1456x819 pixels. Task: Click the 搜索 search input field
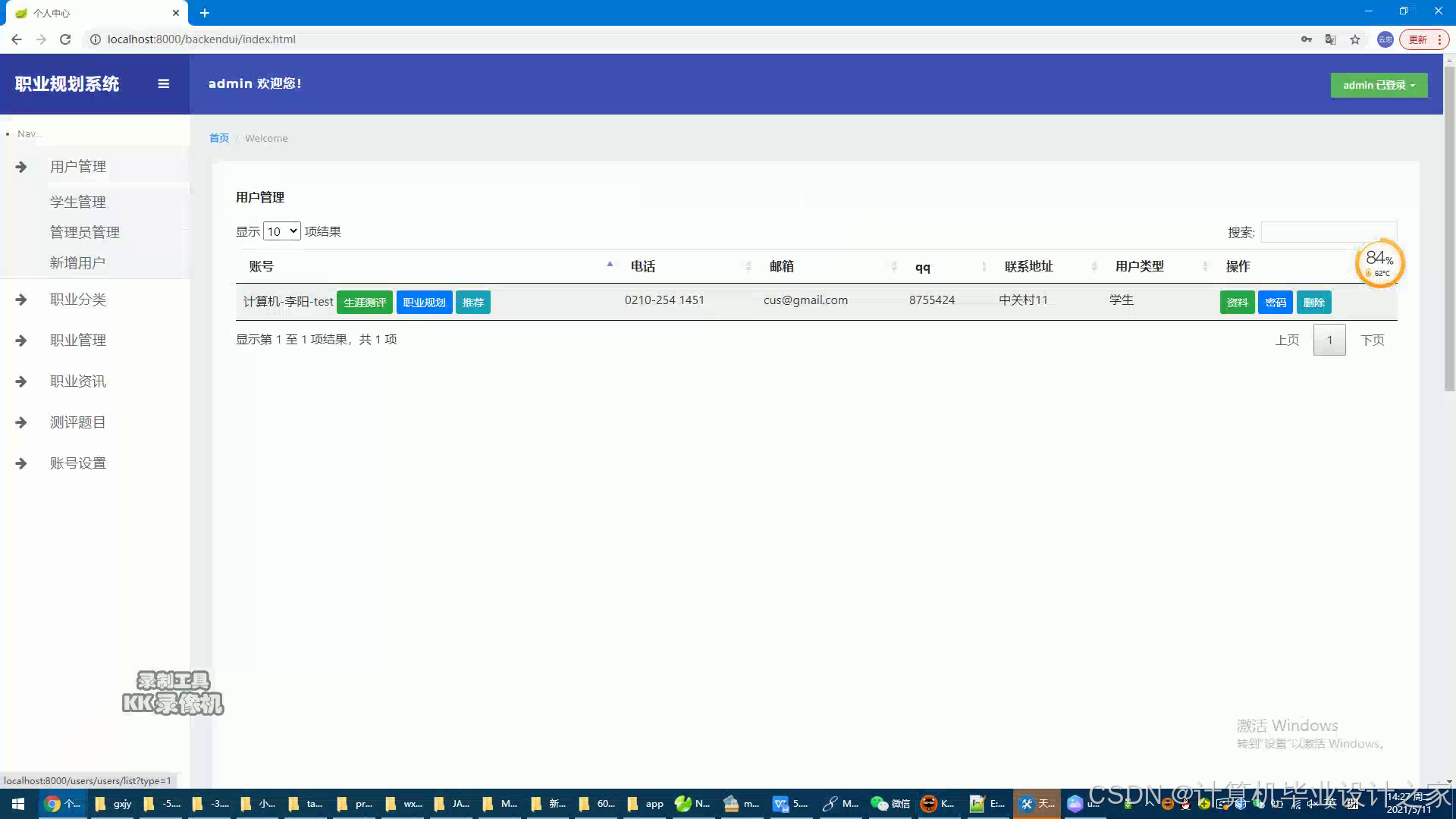[x=1329, y=232]
